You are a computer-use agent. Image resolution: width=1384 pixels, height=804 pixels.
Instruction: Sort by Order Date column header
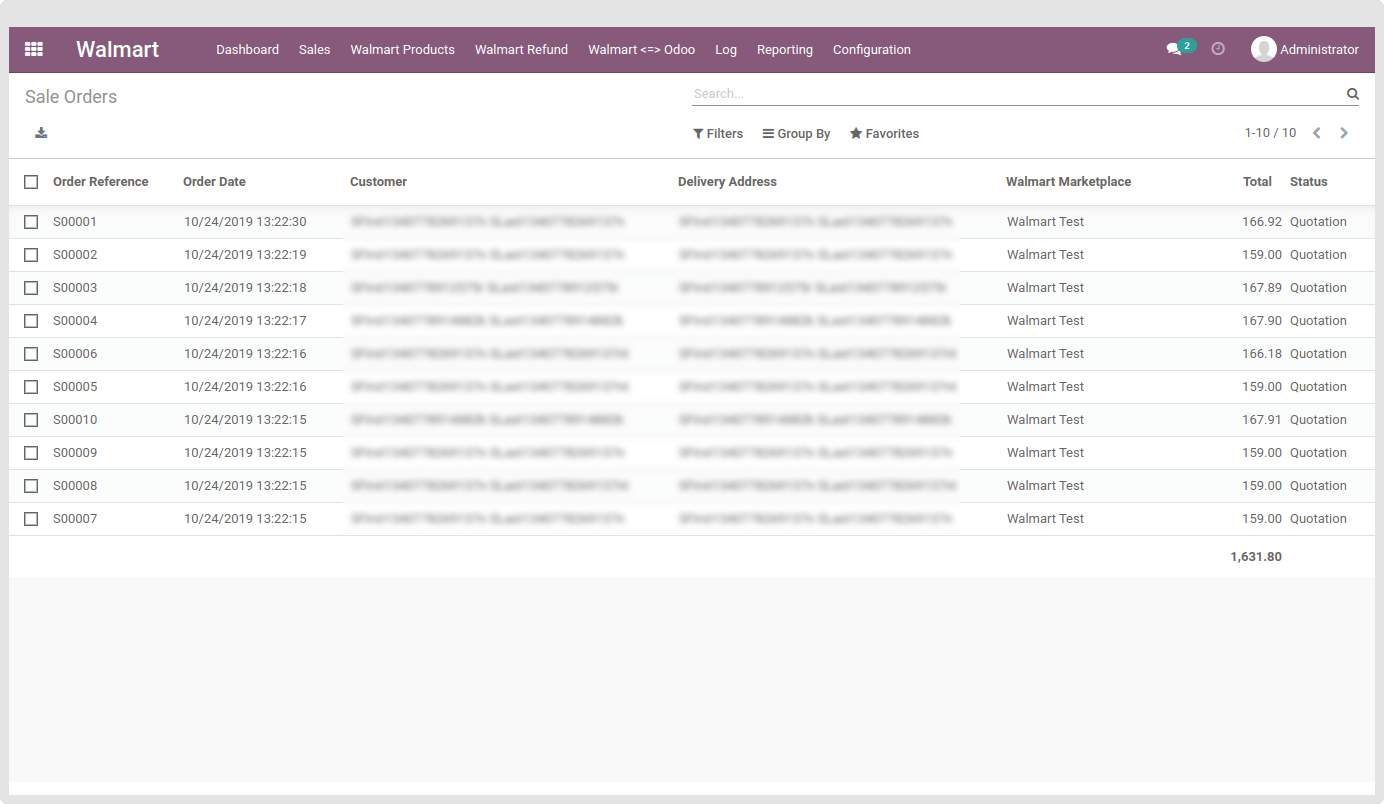point(214,182)
